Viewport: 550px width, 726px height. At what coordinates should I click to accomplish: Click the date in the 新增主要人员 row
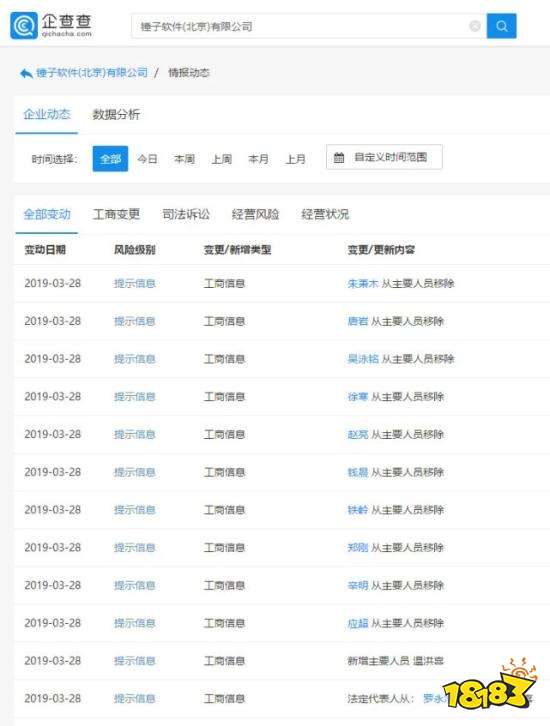coord(53,661)
